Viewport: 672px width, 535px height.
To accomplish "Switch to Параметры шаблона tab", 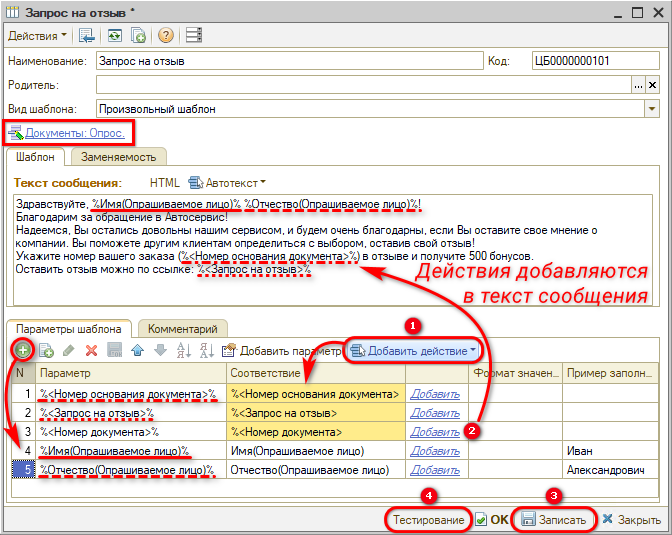I will [69, 329].
